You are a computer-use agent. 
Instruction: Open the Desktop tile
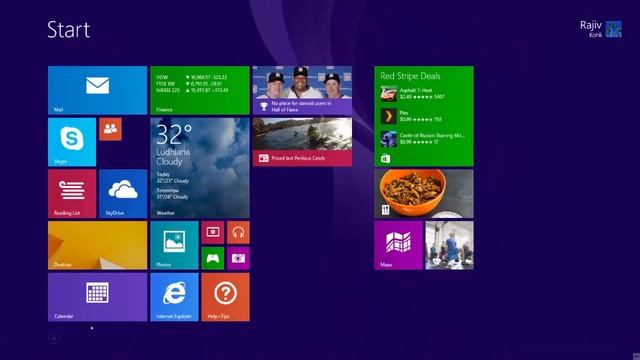98,245
